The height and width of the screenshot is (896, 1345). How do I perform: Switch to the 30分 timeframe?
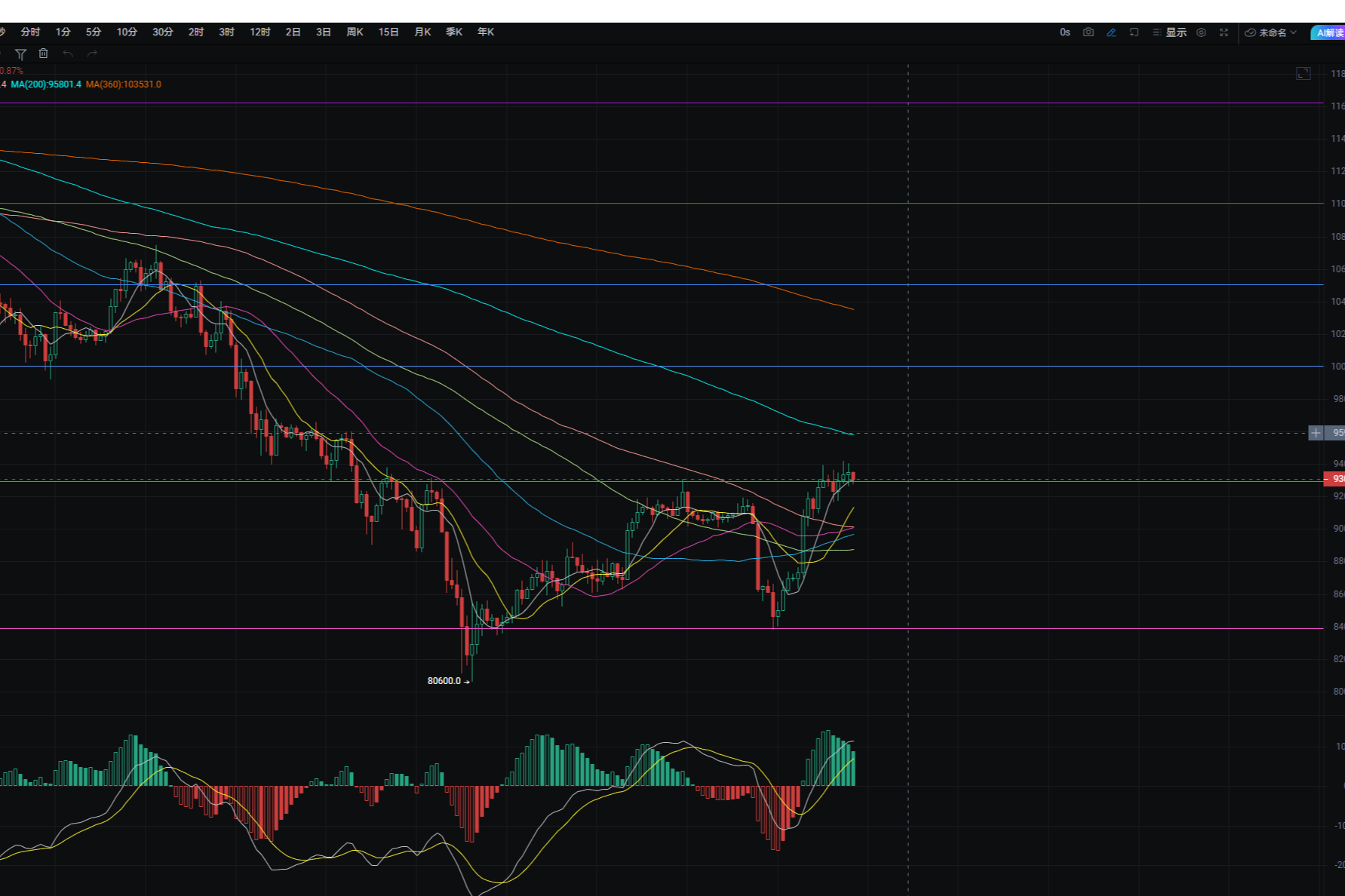pyautogui.click(x=162, y=32)
